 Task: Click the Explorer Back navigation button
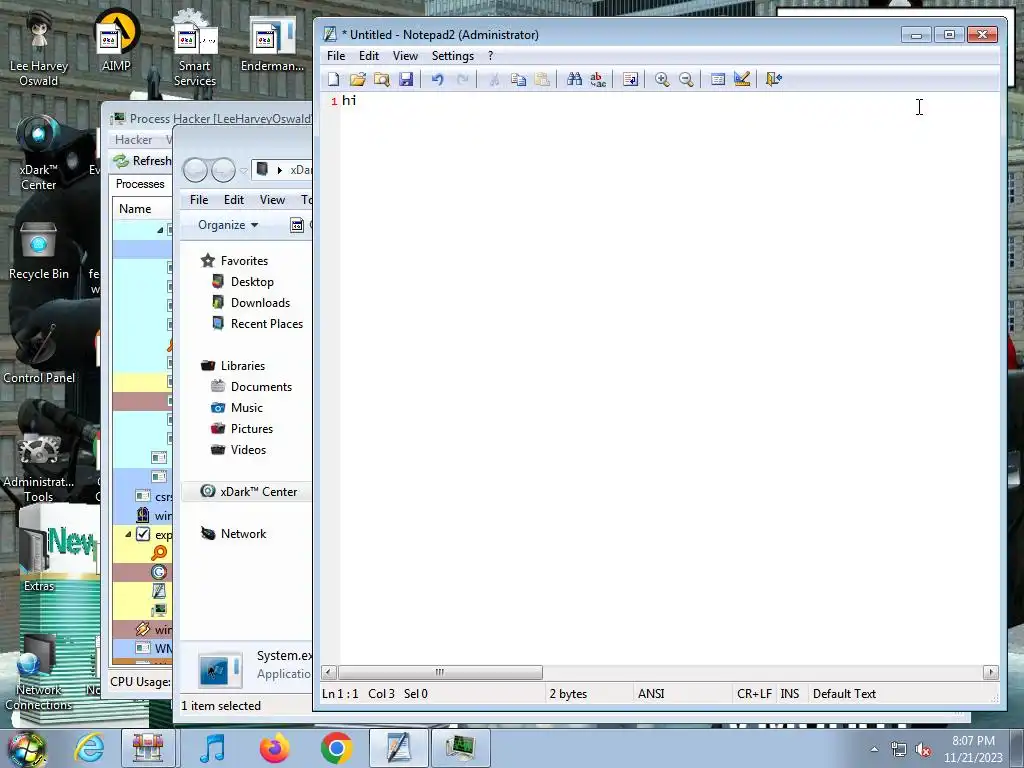tap(195, 170)
